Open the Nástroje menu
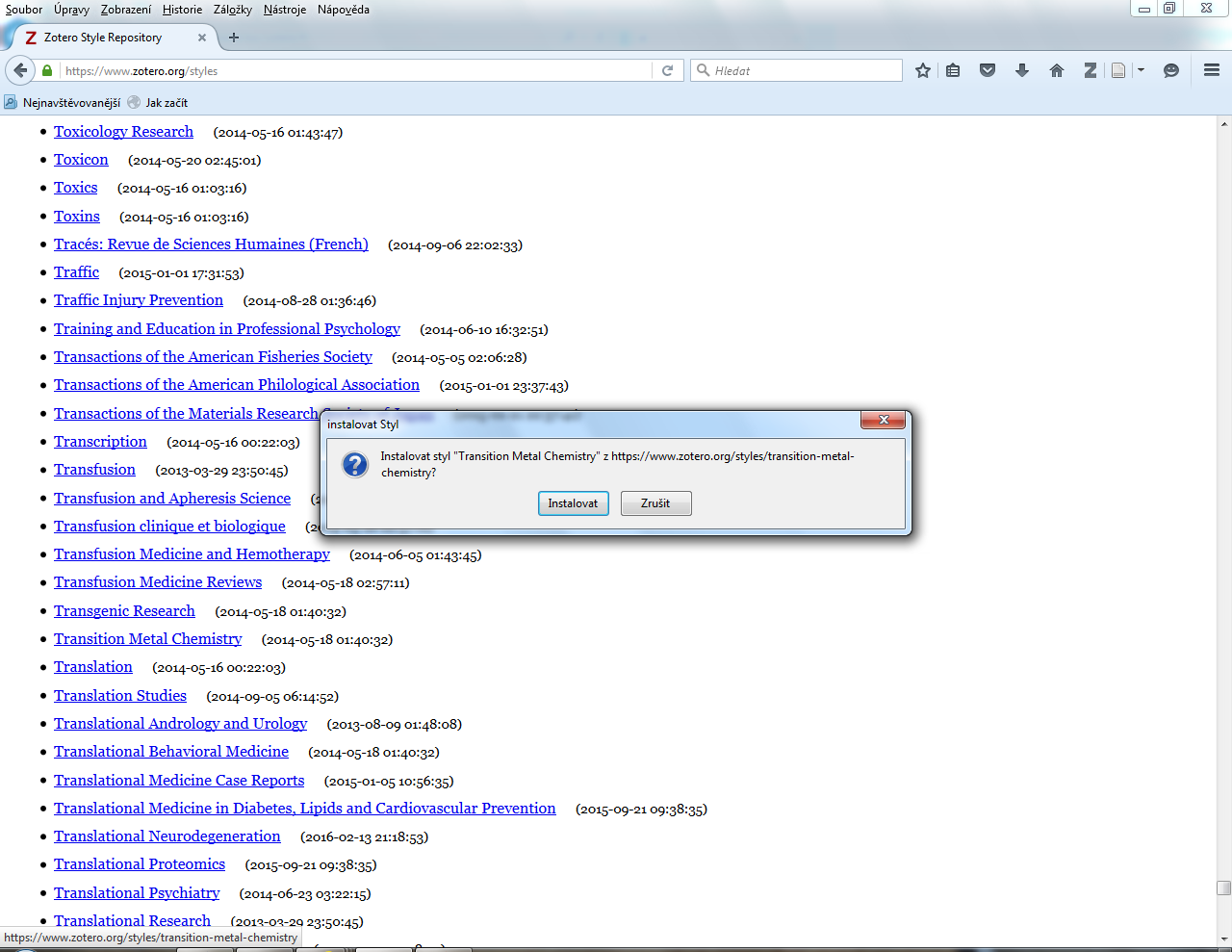This screenshot has height=952, width=1232. [285, 10]
